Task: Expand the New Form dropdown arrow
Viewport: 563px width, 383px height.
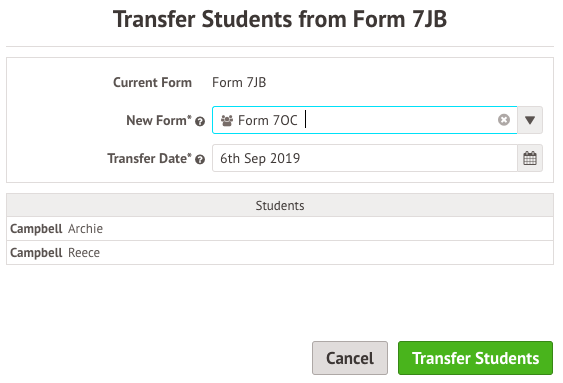Action: (530, 120)
